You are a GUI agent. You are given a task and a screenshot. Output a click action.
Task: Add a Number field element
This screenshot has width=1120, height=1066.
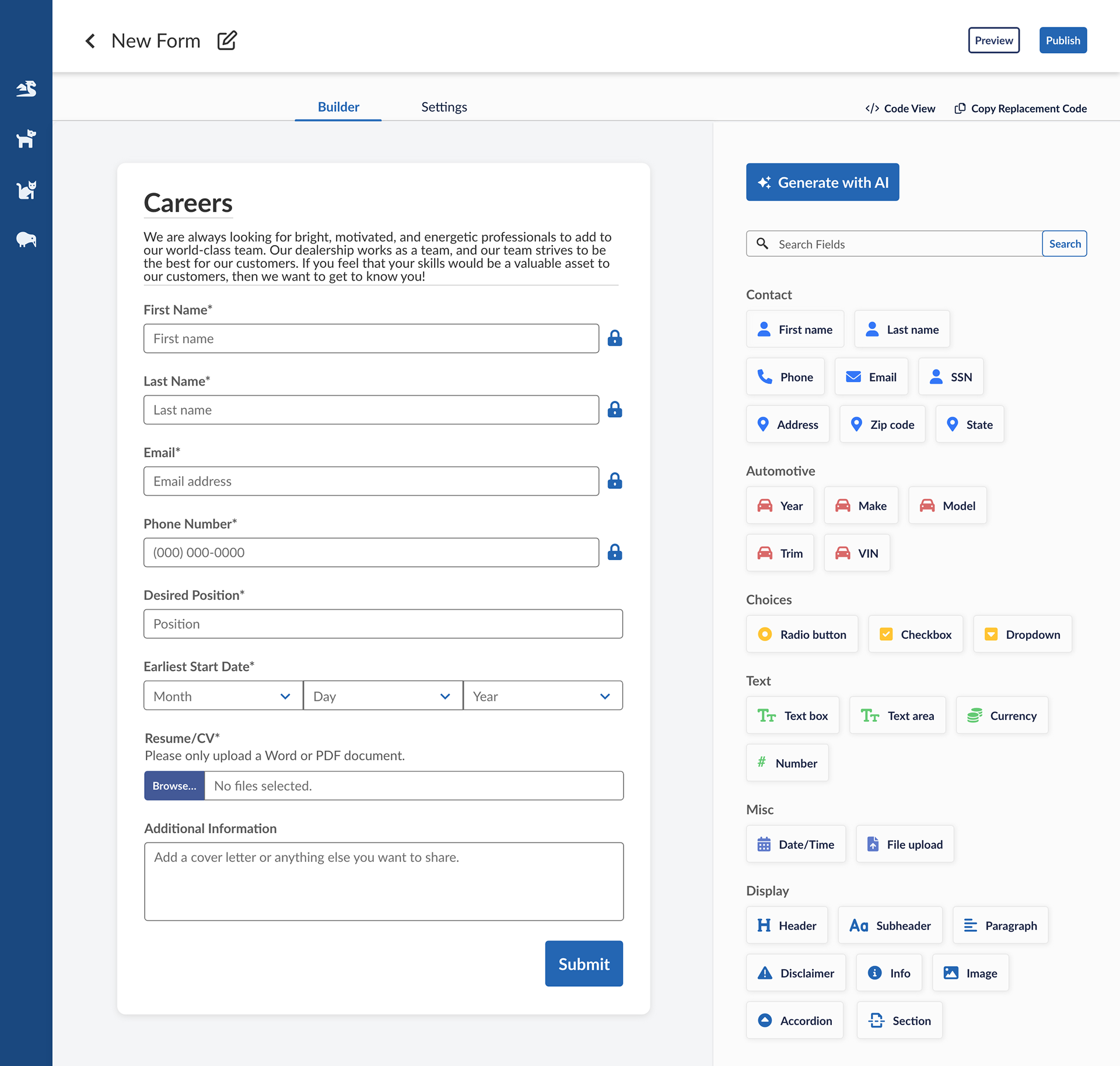[787, 763]
